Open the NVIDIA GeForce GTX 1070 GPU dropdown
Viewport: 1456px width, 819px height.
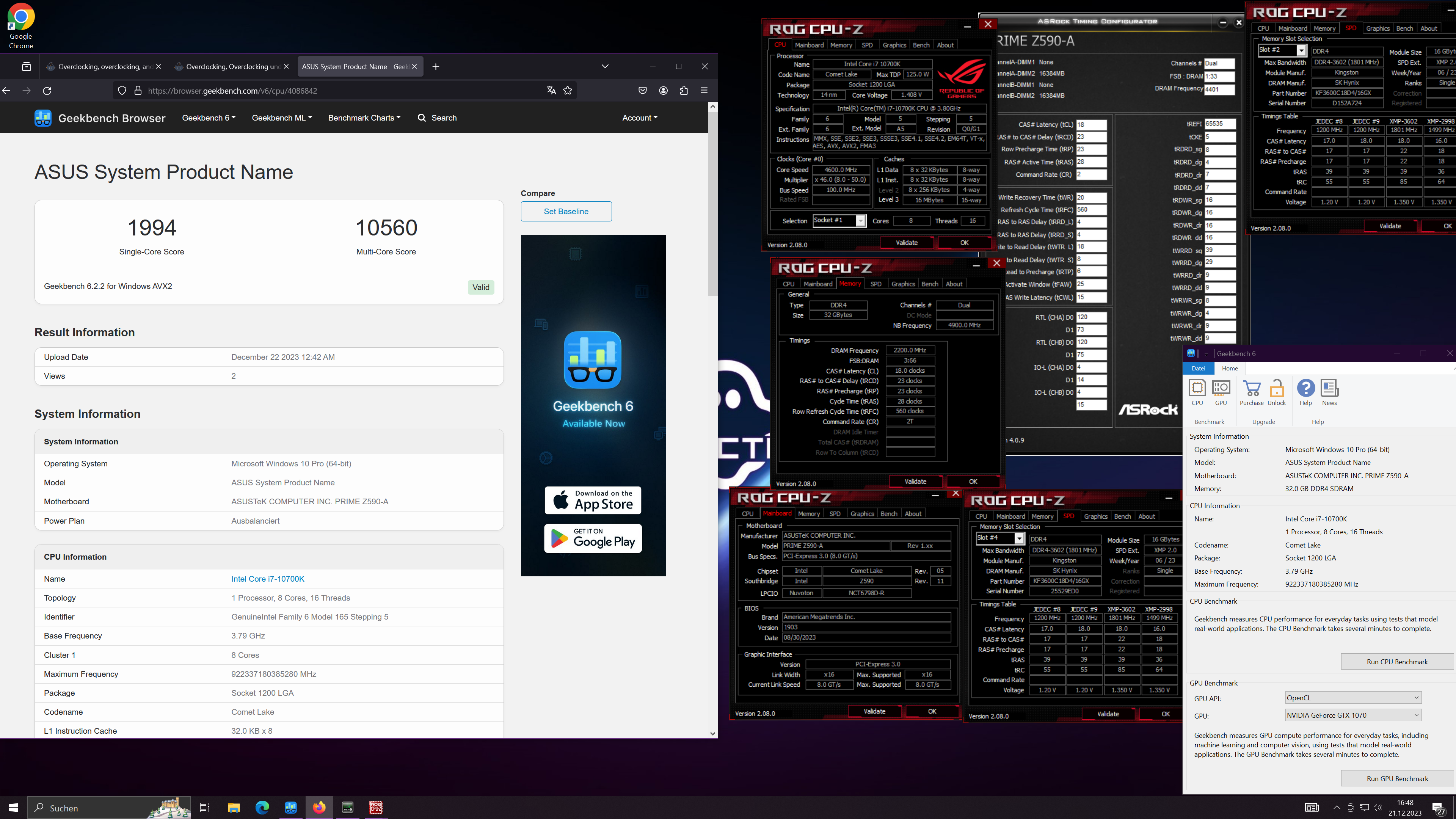coord(1352,715)
